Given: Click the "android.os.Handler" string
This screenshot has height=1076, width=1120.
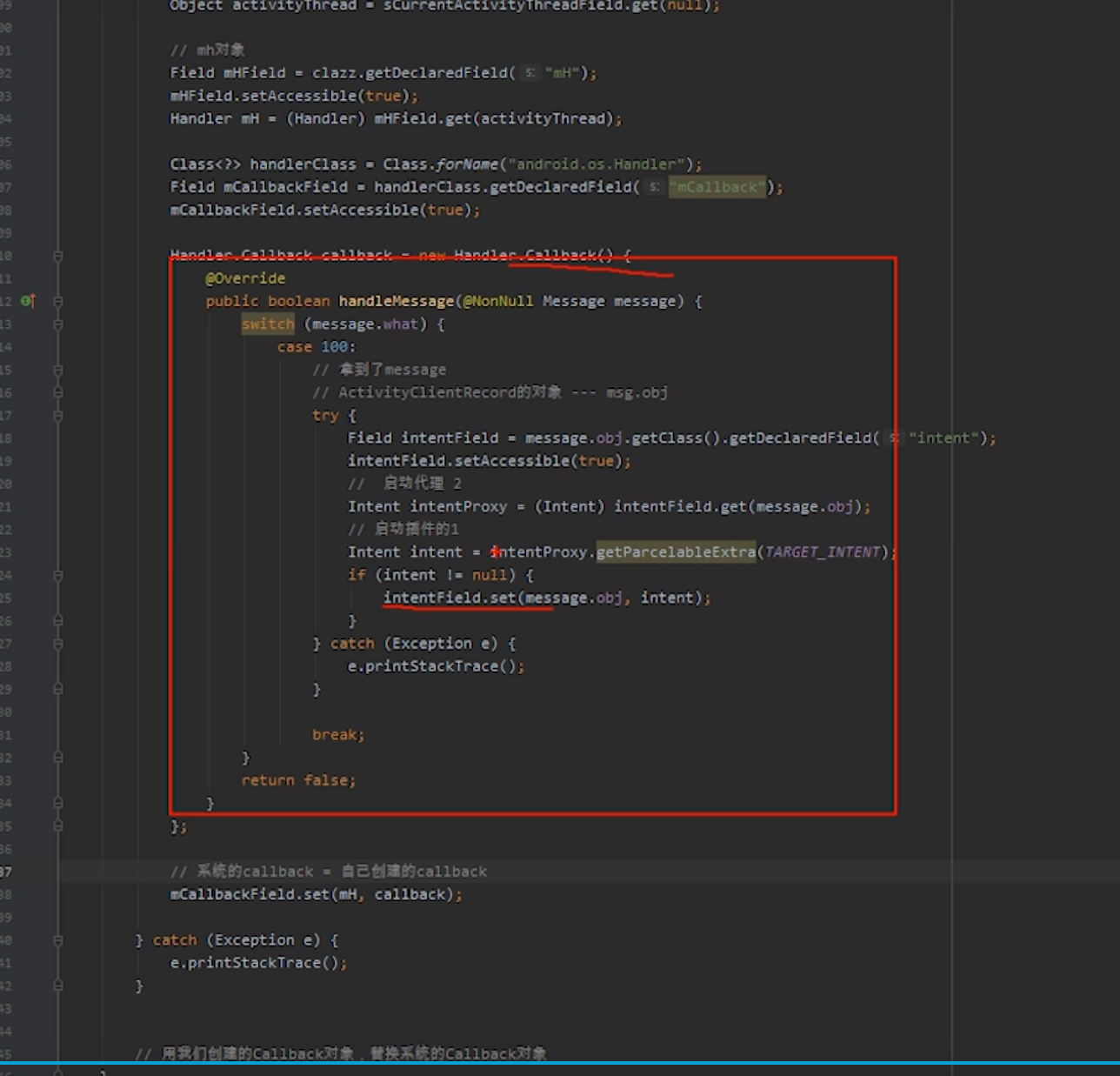Looking at the screenshot, I should 597,164.
